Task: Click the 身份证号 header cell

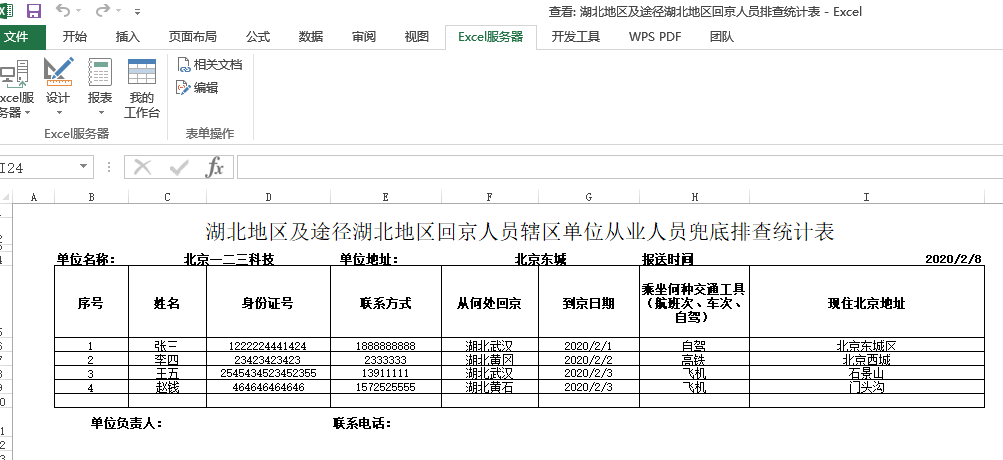Action: (x=269, y=302)
